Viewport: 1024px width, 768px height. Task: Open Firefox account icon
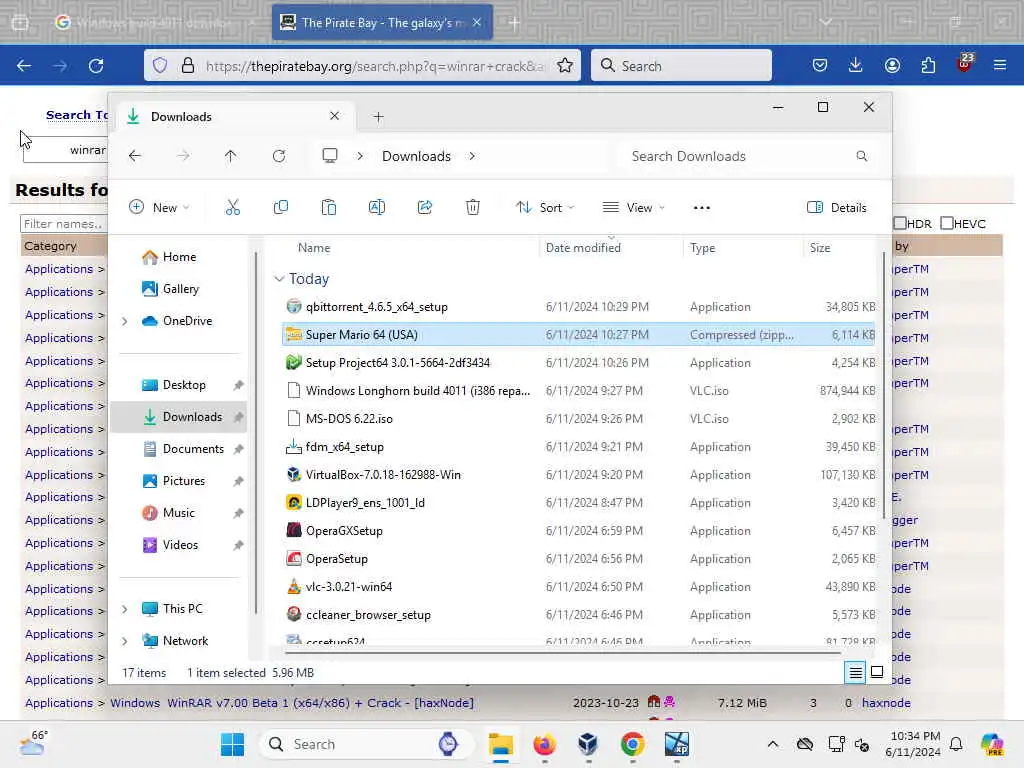(x=892, y=66)
